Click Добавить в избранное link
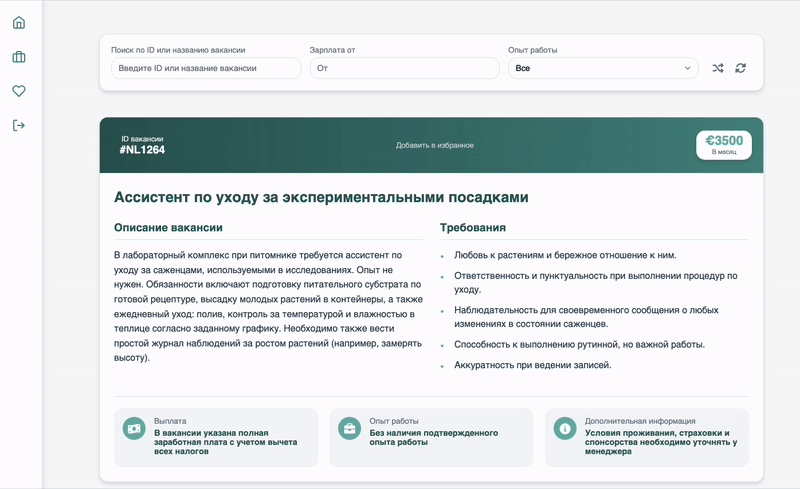Viewport: 800px width, 489px height. [x=435, y=145]
